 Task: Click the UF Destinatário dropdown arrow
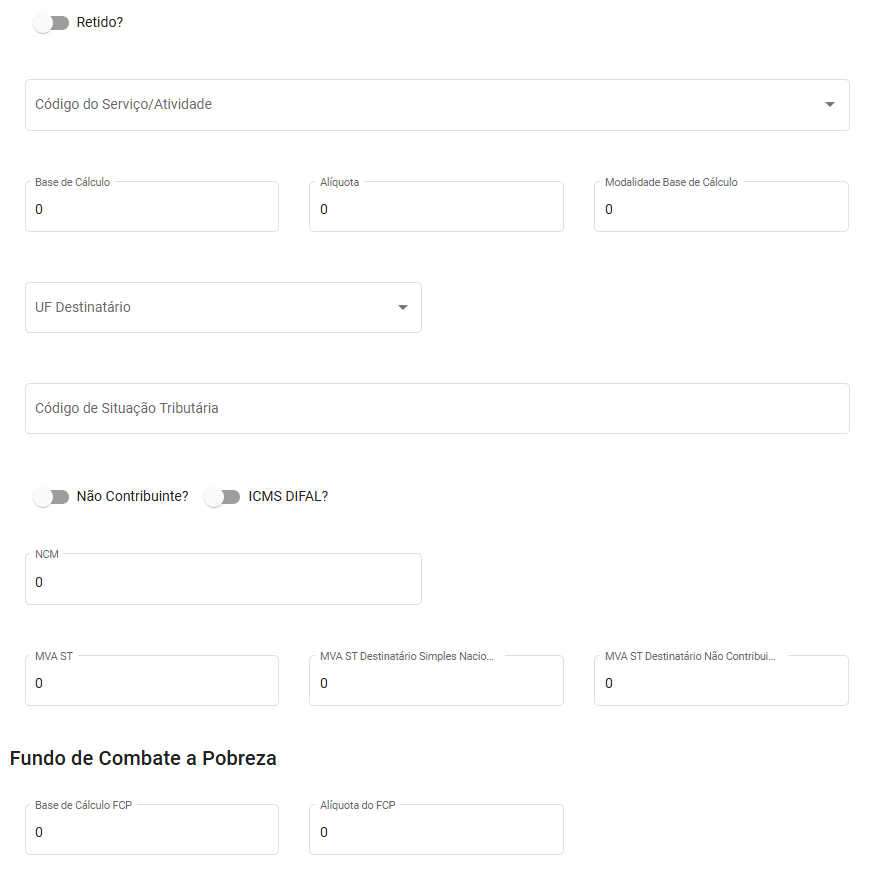403,308
